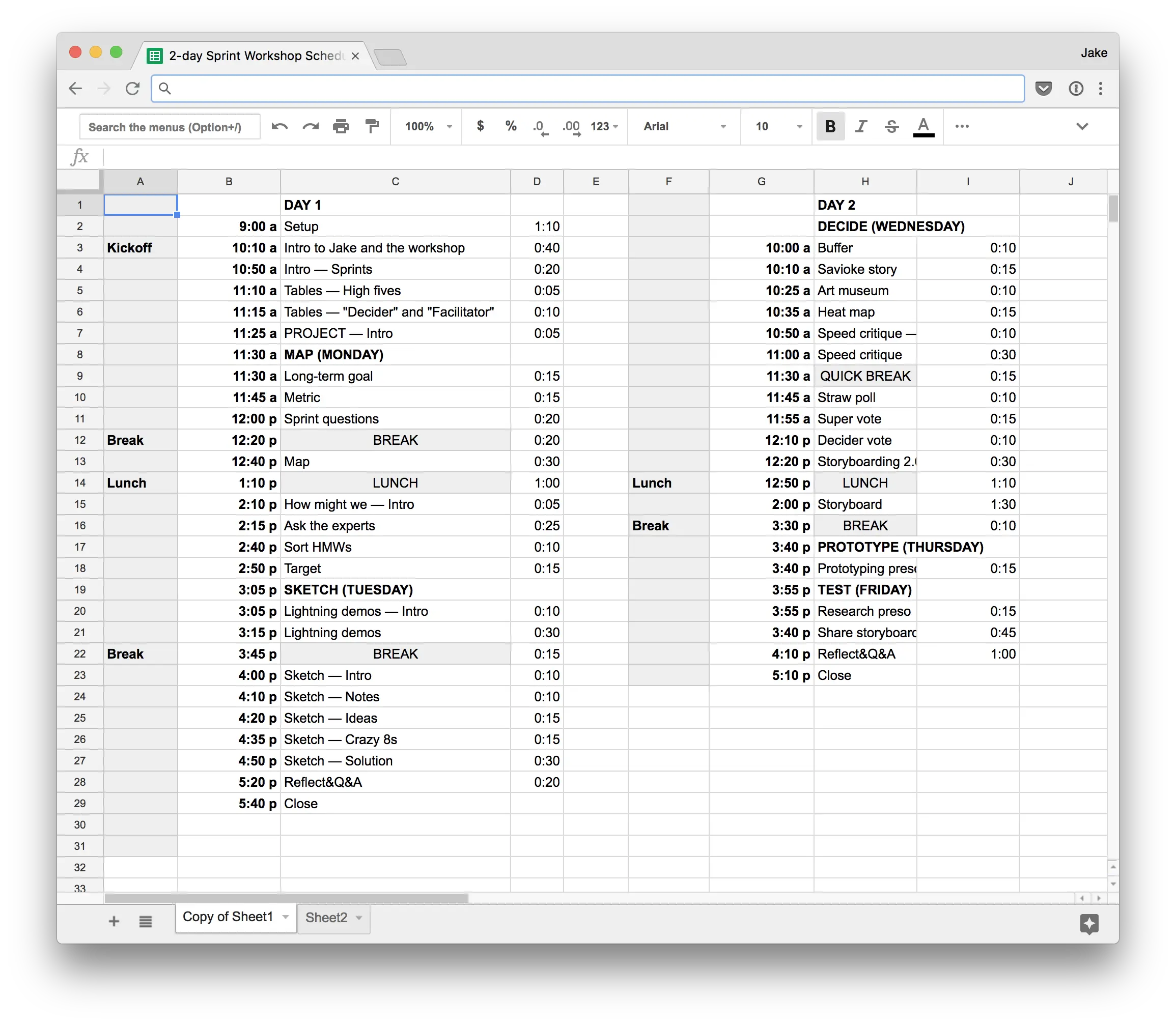
Task: Open the font size 10 dropdown
Action: (x=778, y=126)
